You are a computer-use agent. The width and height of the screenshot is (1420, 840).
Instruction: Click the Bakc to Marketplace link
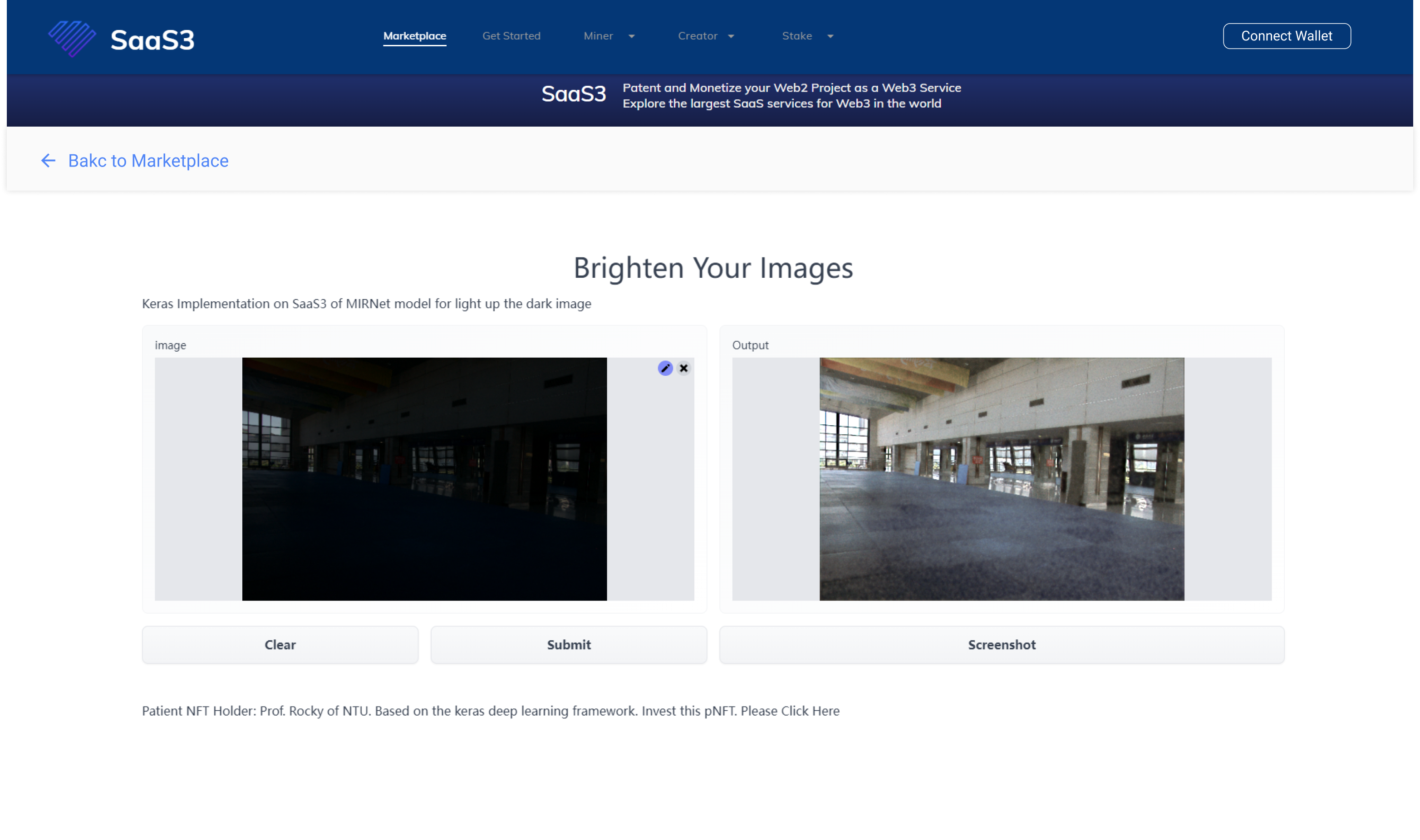[x=148, y=161]
